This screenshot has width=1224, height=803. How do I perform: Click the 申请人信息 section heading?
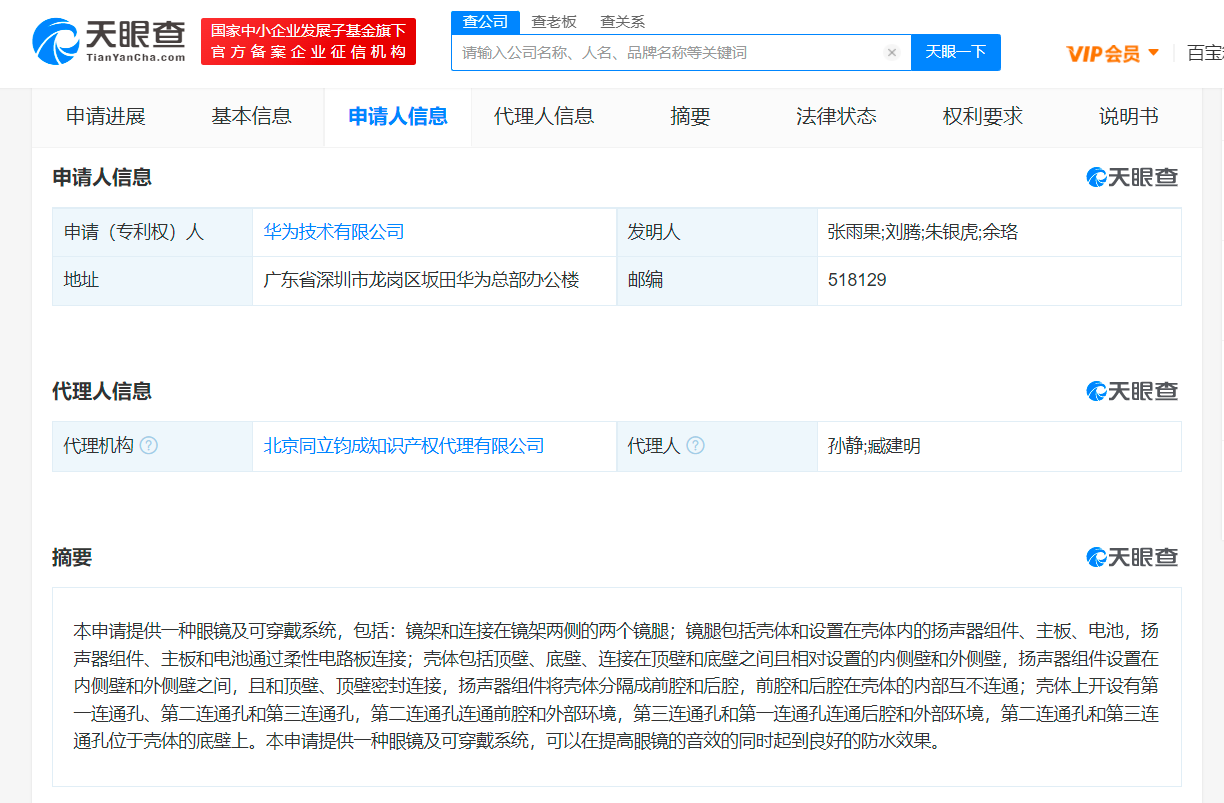102,177
